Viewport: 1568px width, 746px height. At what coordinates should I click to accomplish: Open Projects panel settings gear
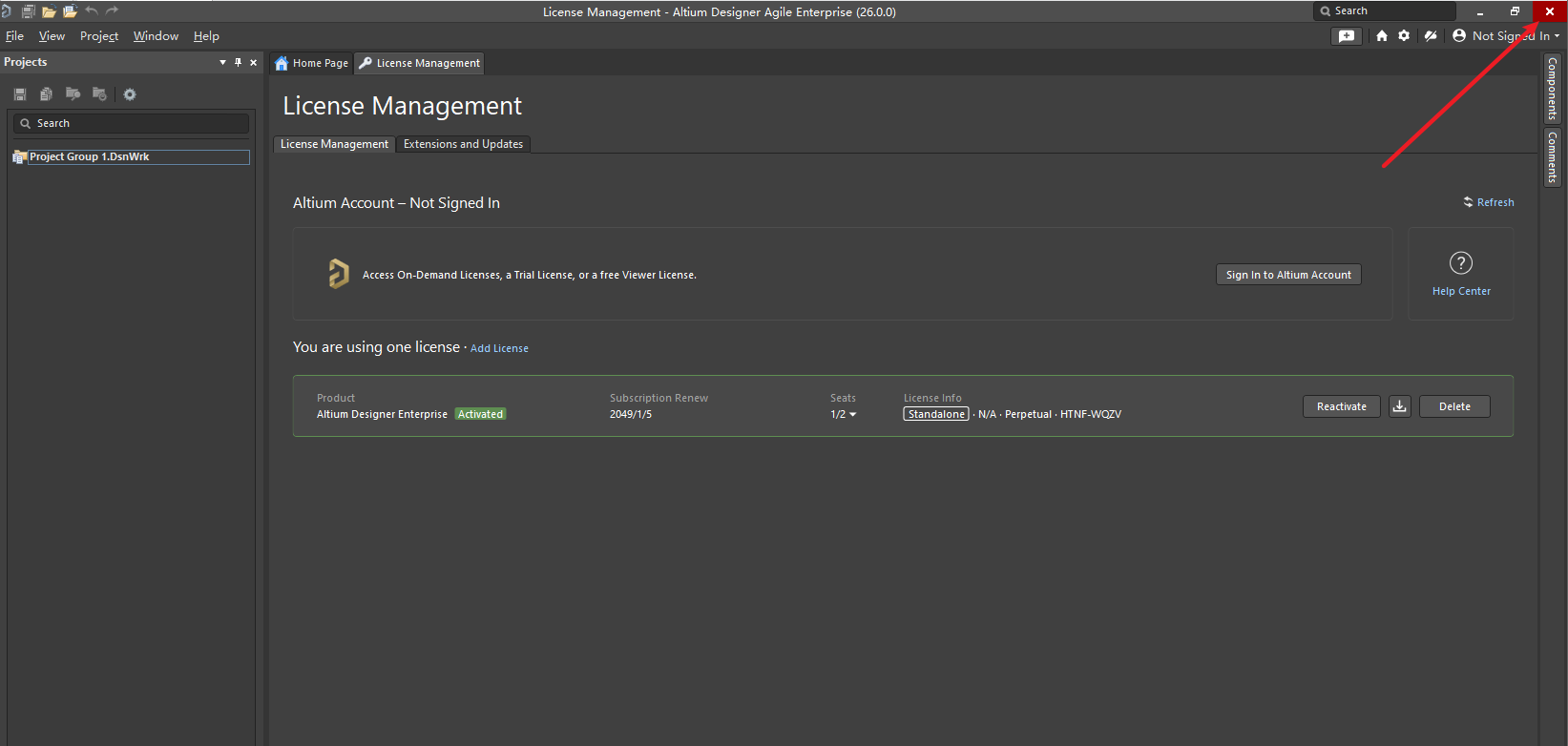click(130, 94)
